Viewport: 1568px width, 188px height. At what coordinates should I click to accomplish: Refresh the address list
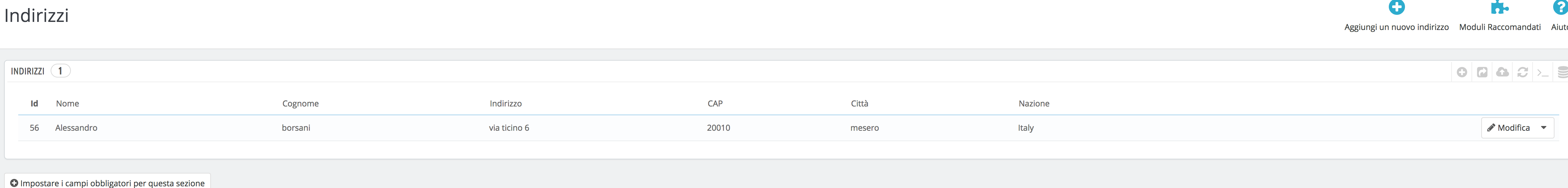1522,72
